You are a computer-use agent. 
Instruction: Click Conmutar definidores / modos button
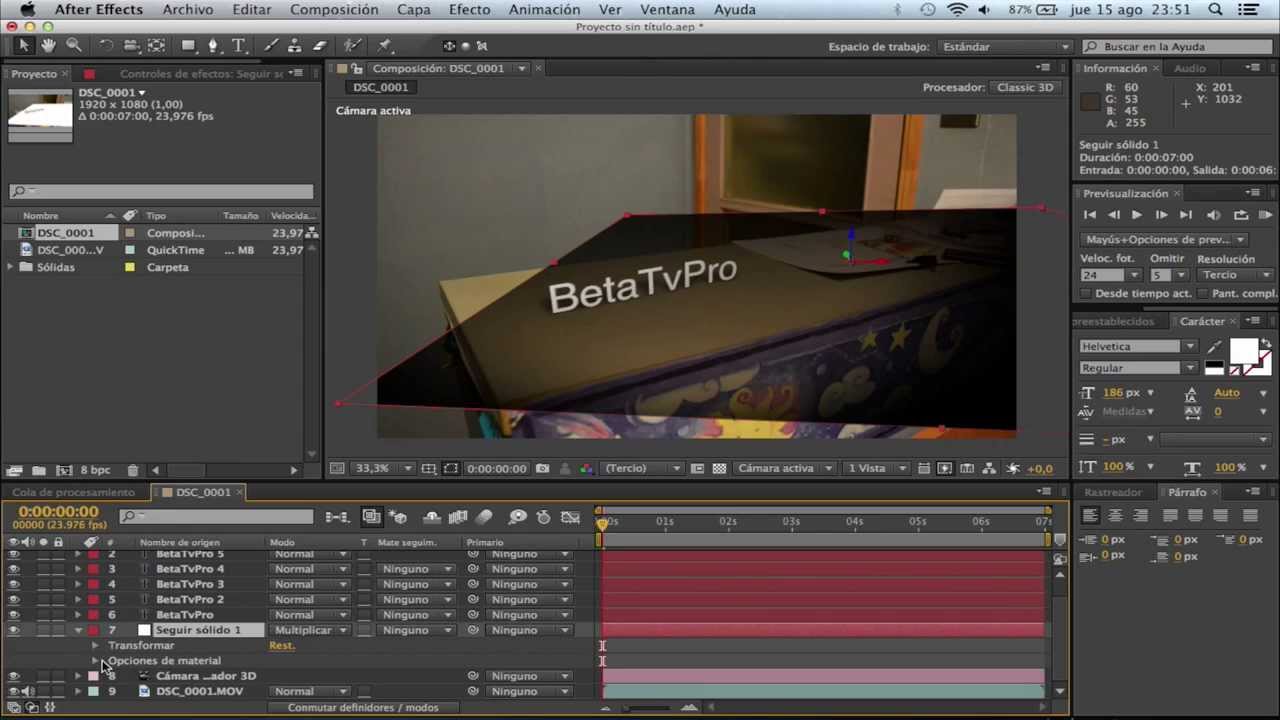click(363, 708)
